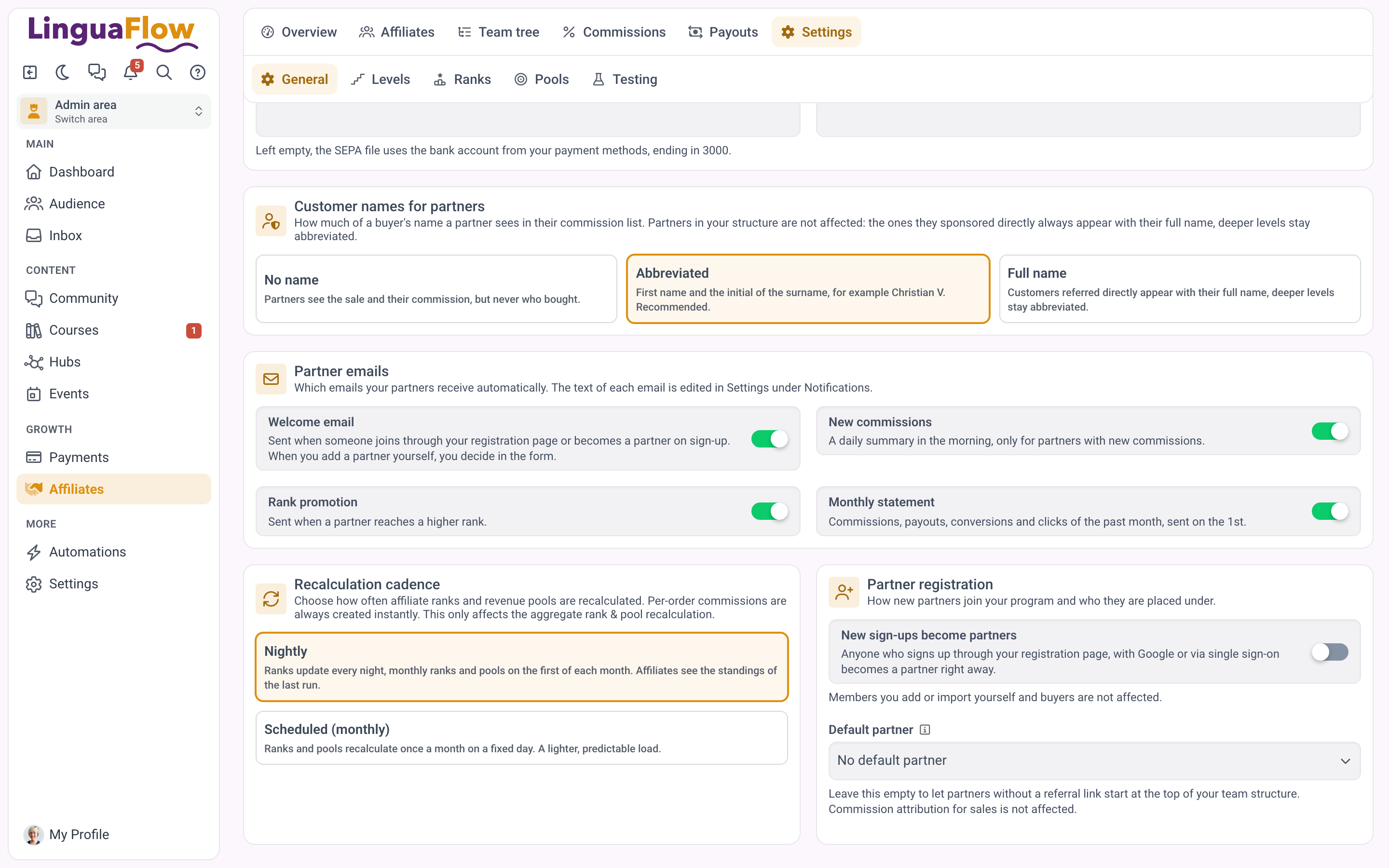
Task: Switch to the Commissions tab
Action: [614, 32]
